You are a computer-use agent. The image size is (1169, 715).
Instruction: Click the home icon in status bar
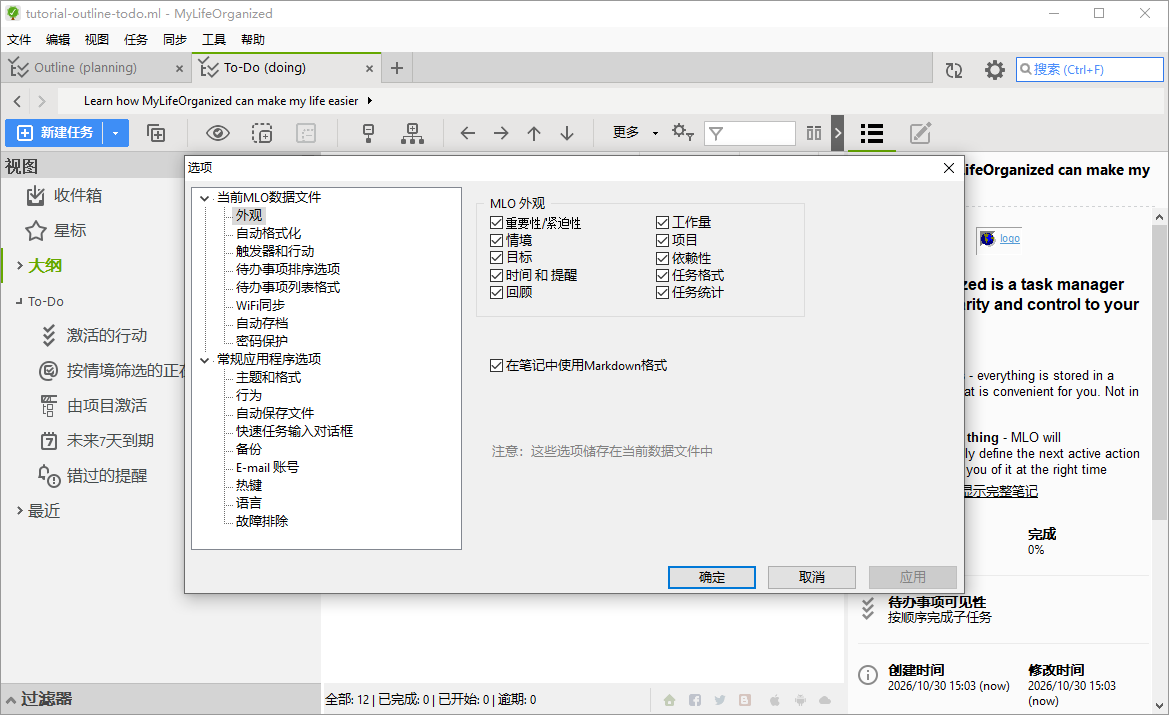click(669, 700)
